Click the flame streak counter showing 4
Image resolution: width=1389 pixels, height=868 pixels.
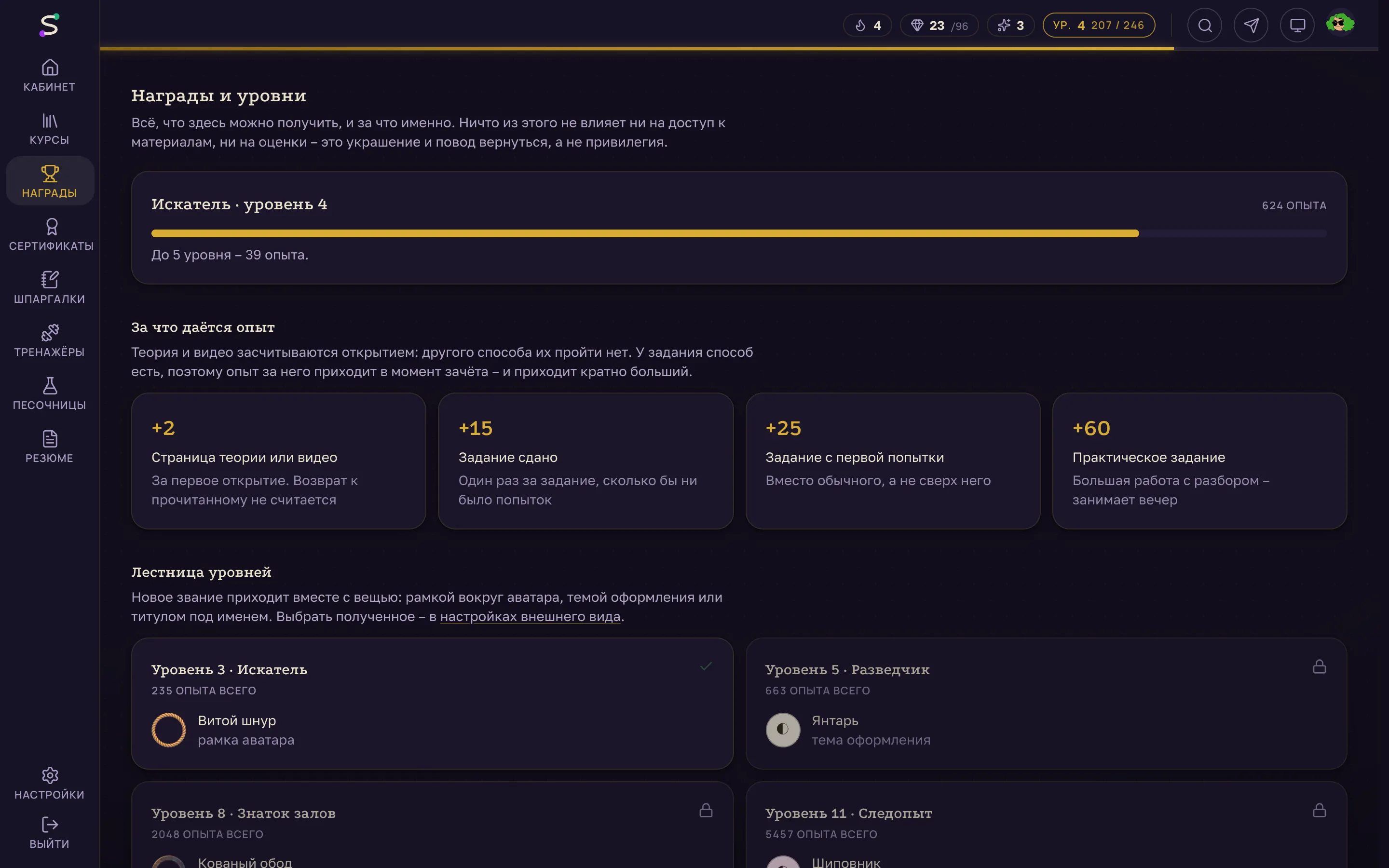(x=867, y=25)
